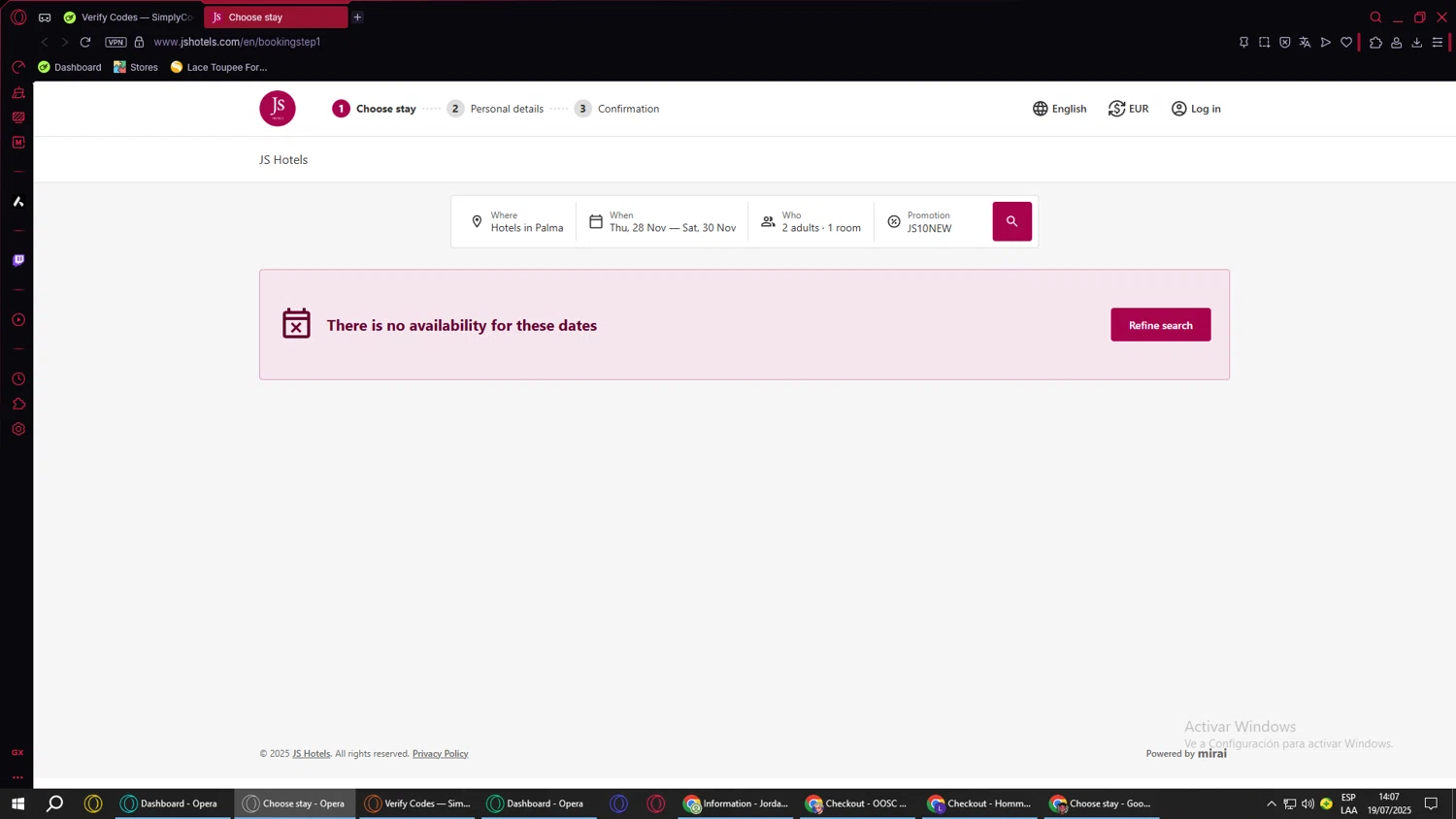Open the Who guests and rooms field
The width and height of the screenshot is (1456, 819).
(811, 221)
